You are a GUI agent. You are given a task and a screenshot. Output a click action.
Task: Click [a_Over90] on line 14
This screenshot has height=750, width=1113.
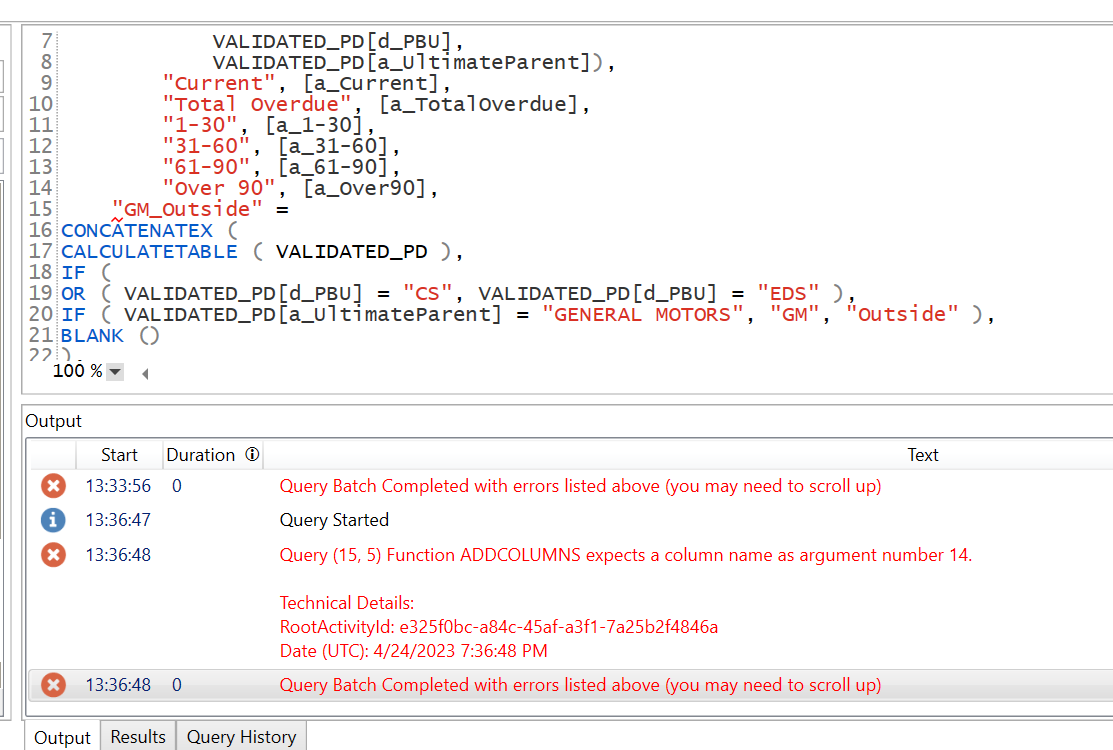(364, 188)
